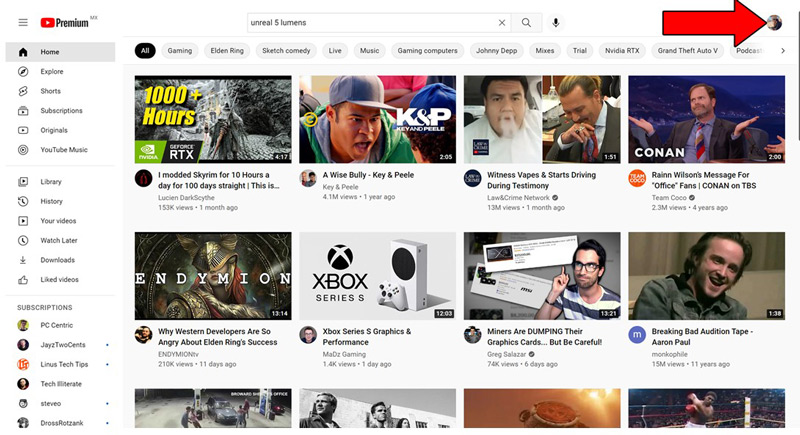This screenshot has width=800, height=435.
Task: Open Liked videos playlist
Action: click(x=60, y=279)
